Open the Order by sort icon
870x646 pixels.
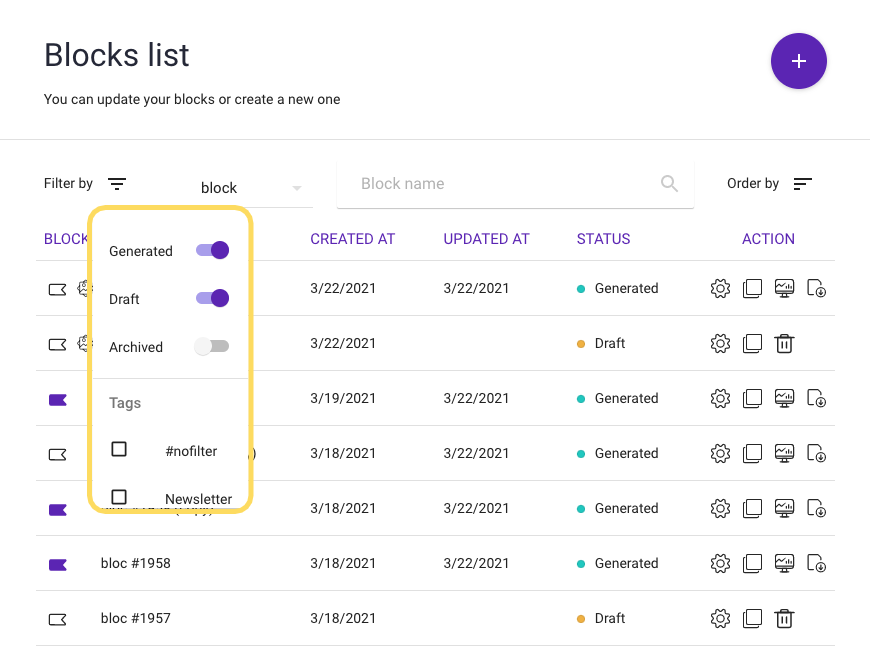click(802, 184)
